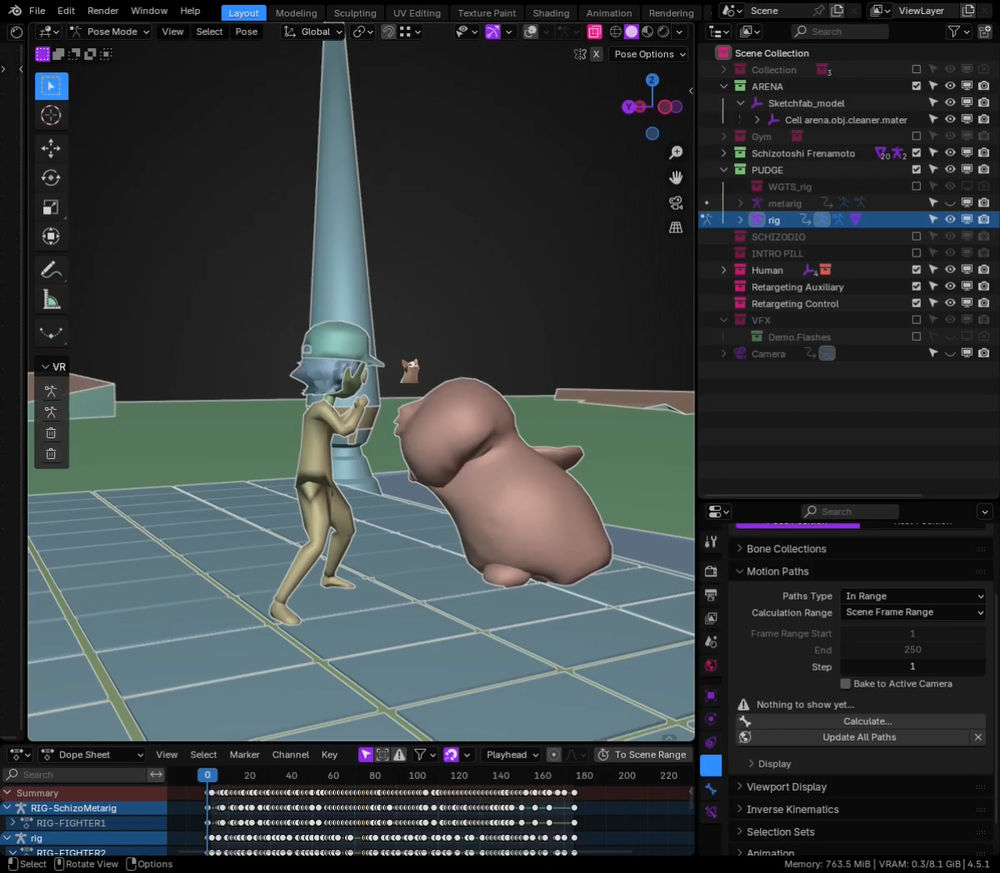The width and height of the screenshot is (1000, 873).
Task: Toggle the camera view icon
Action: (675, 203)
